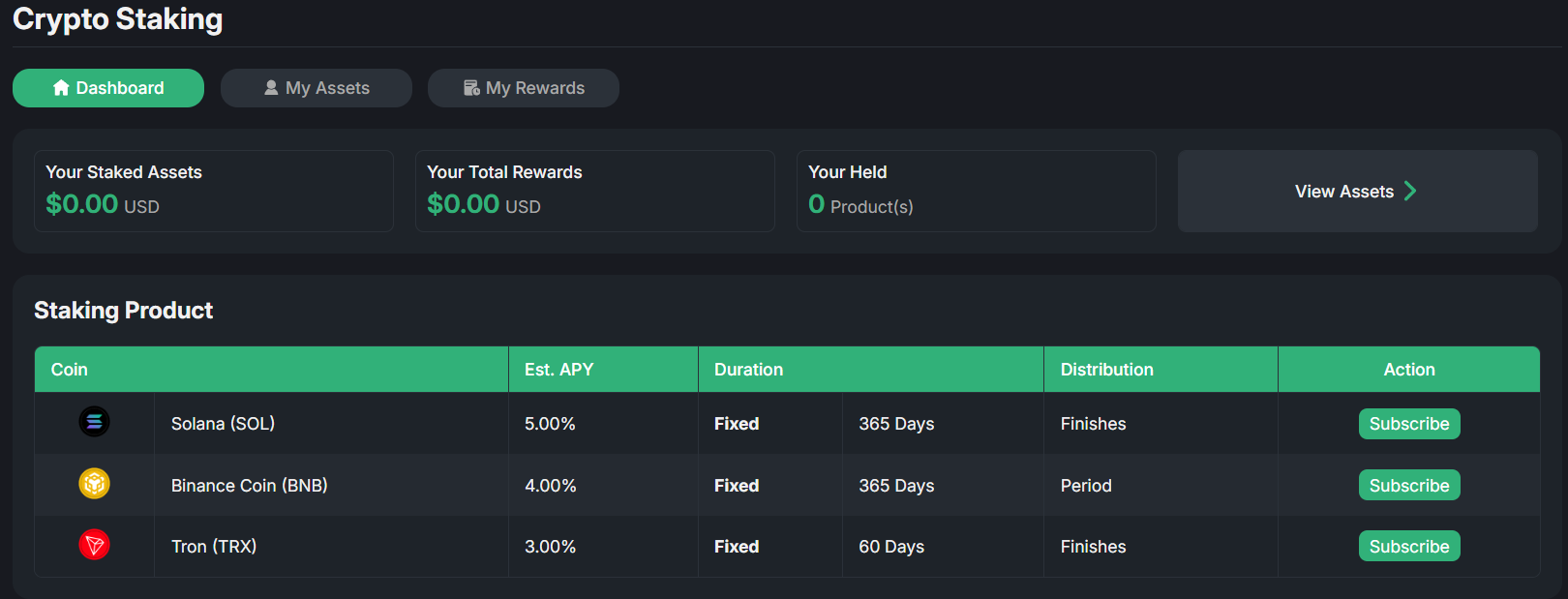1568x599 pixels.
Task: Go to the My Rewards tab
Action: [x=524, y=88]
